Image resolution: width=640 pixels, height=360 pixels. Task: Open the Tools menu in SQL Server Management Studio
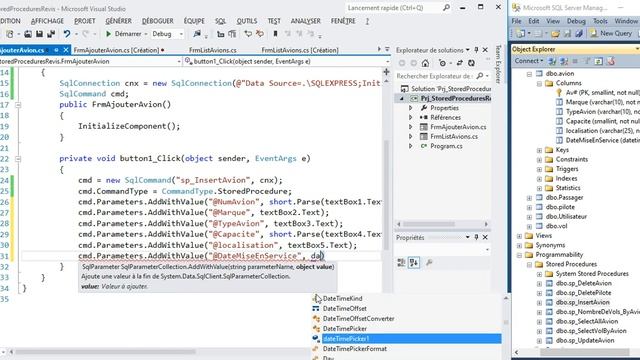600,21
